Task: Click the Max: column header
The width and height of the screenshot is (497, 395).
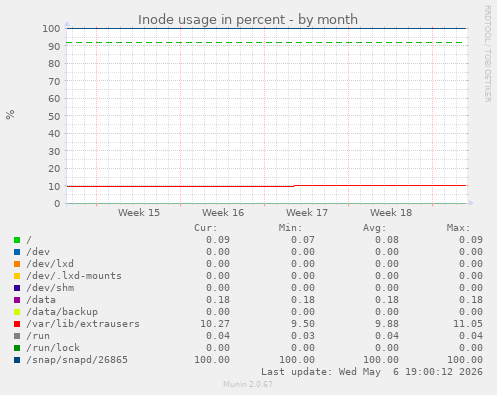Action: (x=458, y=228)
